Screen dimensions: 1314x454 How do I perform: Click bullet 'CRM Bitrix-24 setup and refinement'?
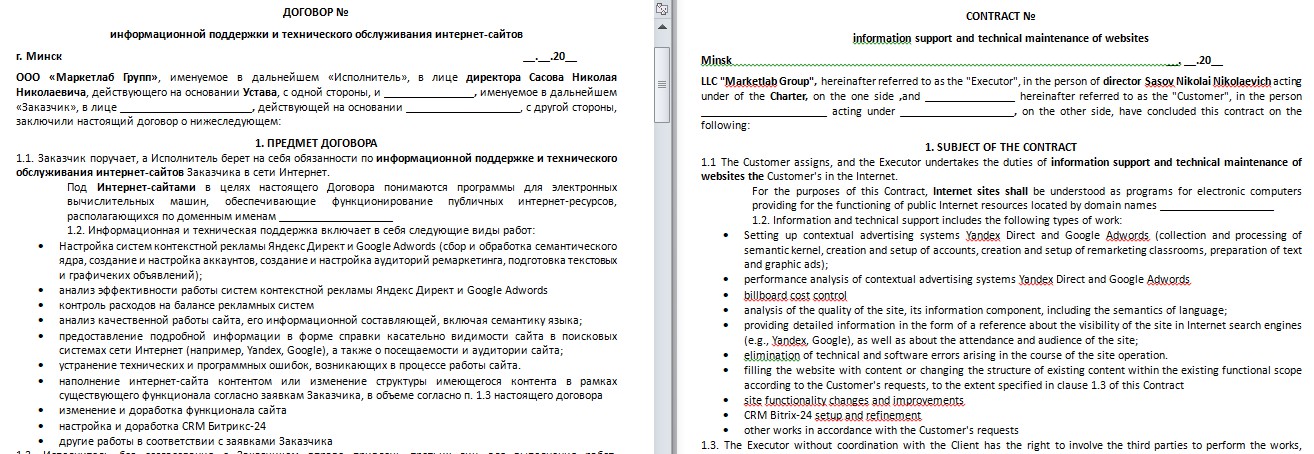(832, 415)
